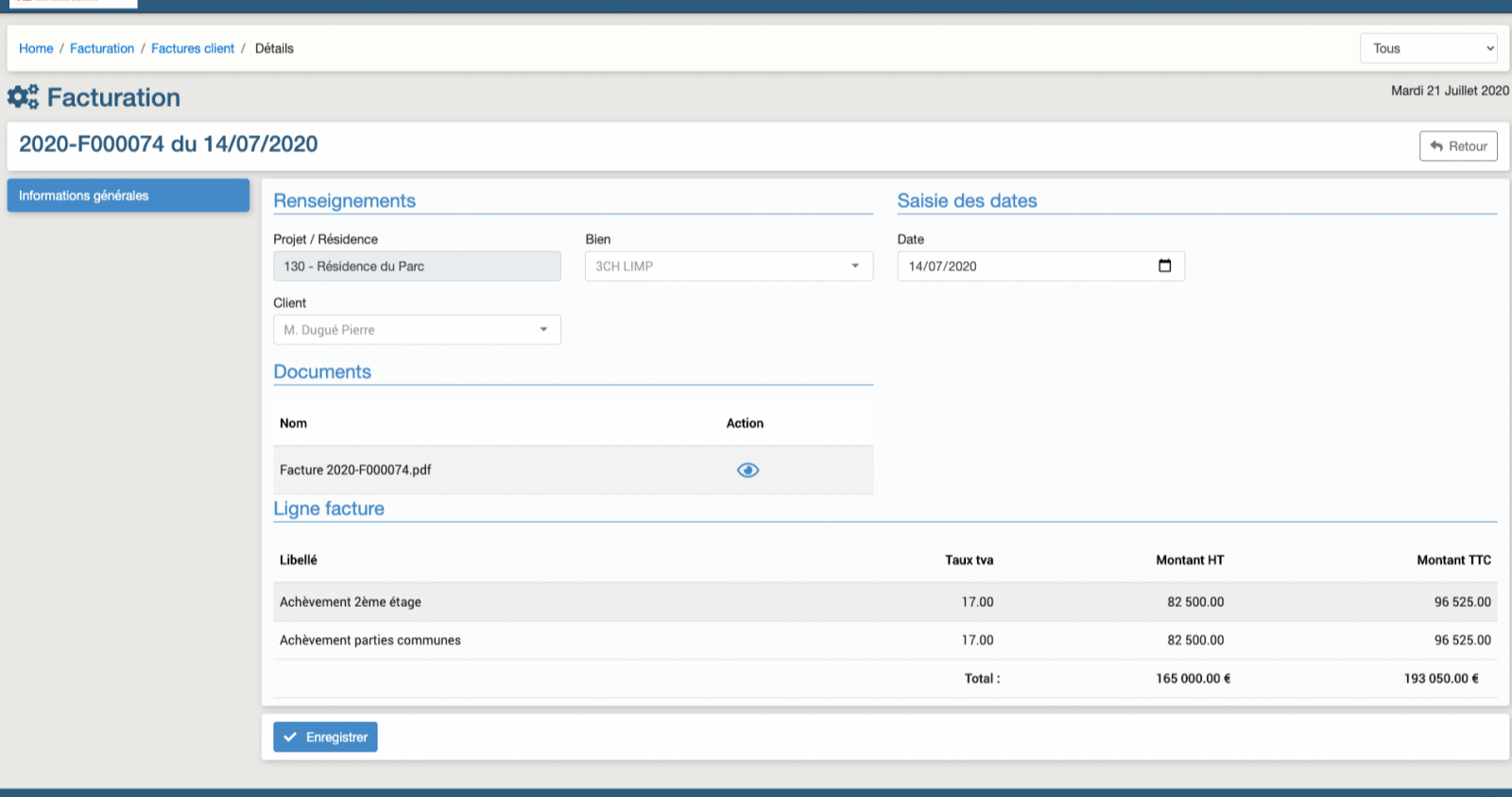The image size is (1512, 797).
Task: Click the Facturation gears icon
Action: coord(23,97)
